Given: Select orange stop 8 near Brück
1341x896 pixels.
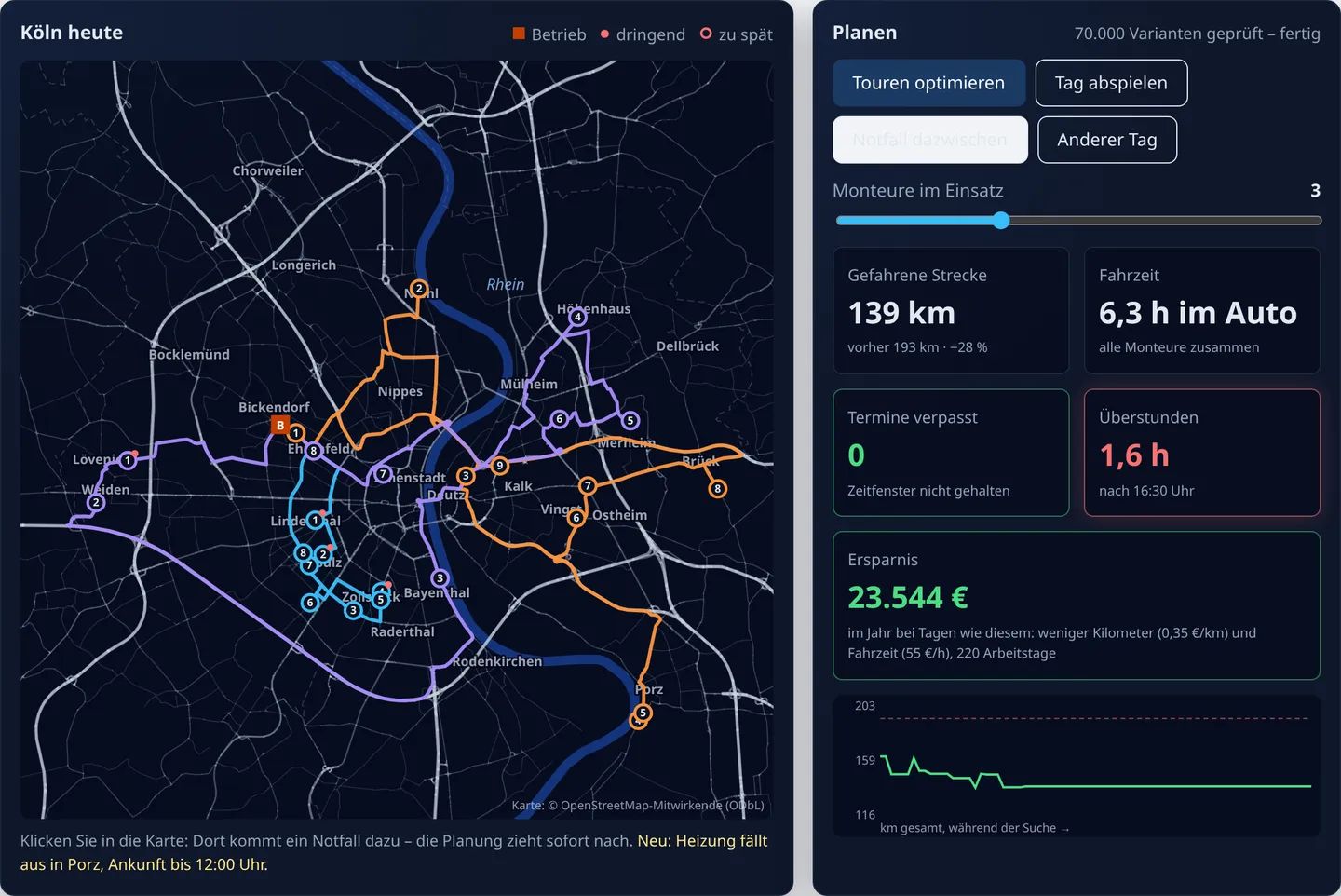Looking at the screenshot, I should coord(717,488).
